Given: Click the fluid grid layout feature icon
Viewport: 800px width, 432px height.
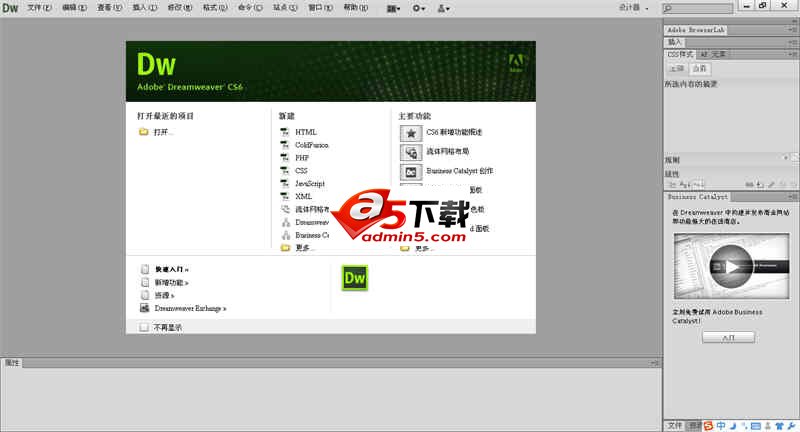Looking at the screenshot, I should 411,153.
